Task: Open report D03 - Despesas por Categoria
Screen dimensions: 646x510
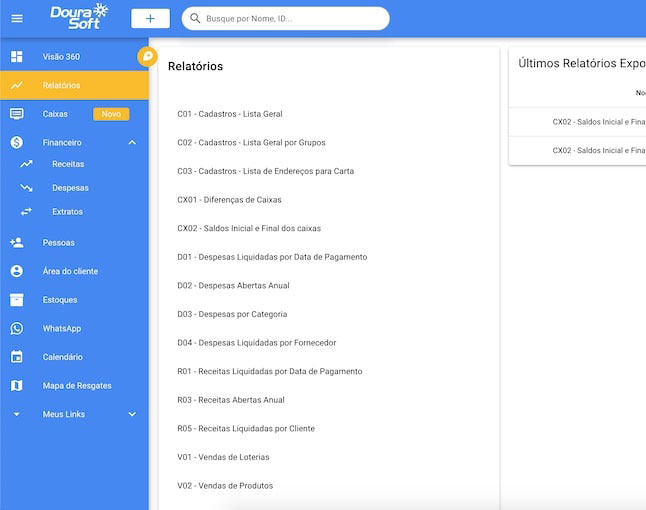Action: click(x=232, y=314)
